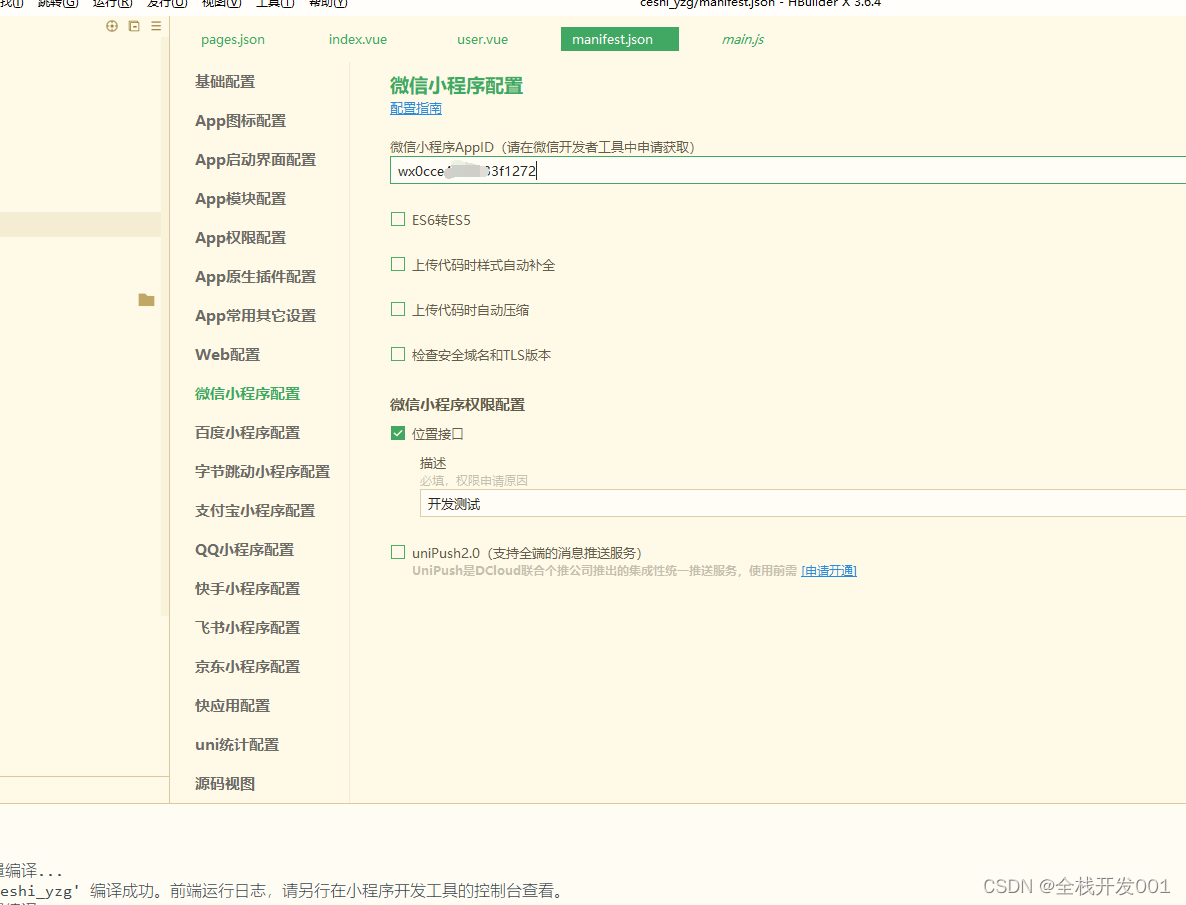The width and height of the screenshot is (1186, 905).
Task: Click the locate-file crosshair icon above project explorer
Action: pos(111,26)
